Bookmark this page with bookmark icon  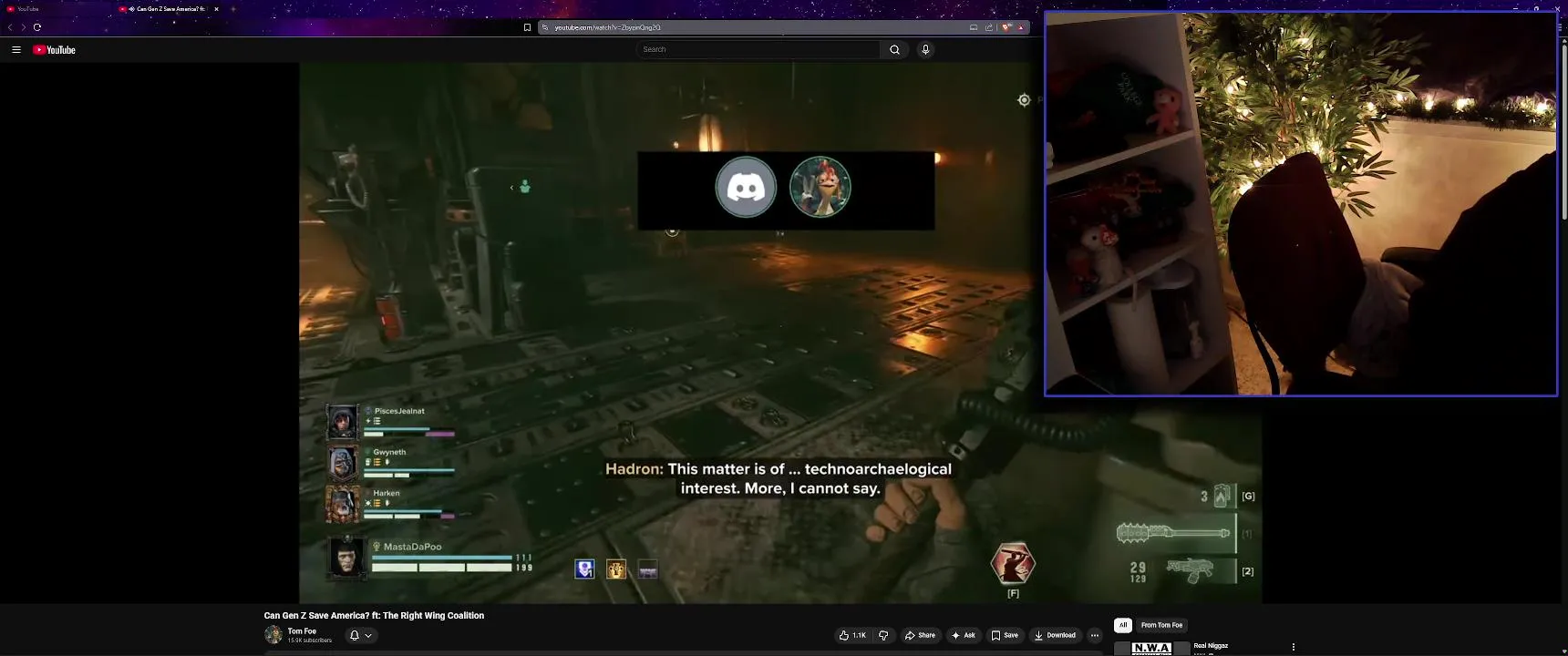[527, 27]
